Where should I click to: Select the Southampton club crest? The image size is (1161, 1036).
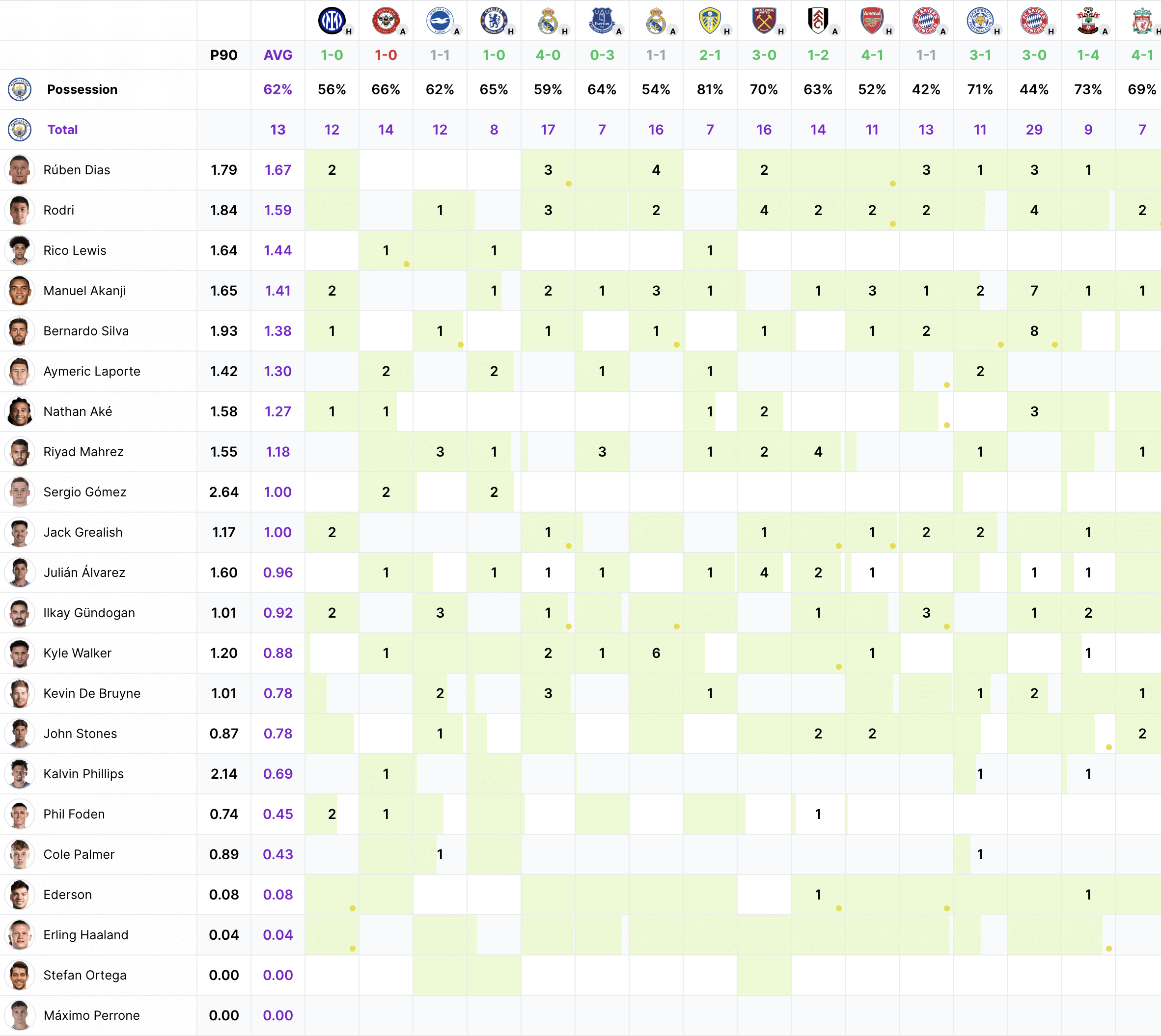(1088, 21)
